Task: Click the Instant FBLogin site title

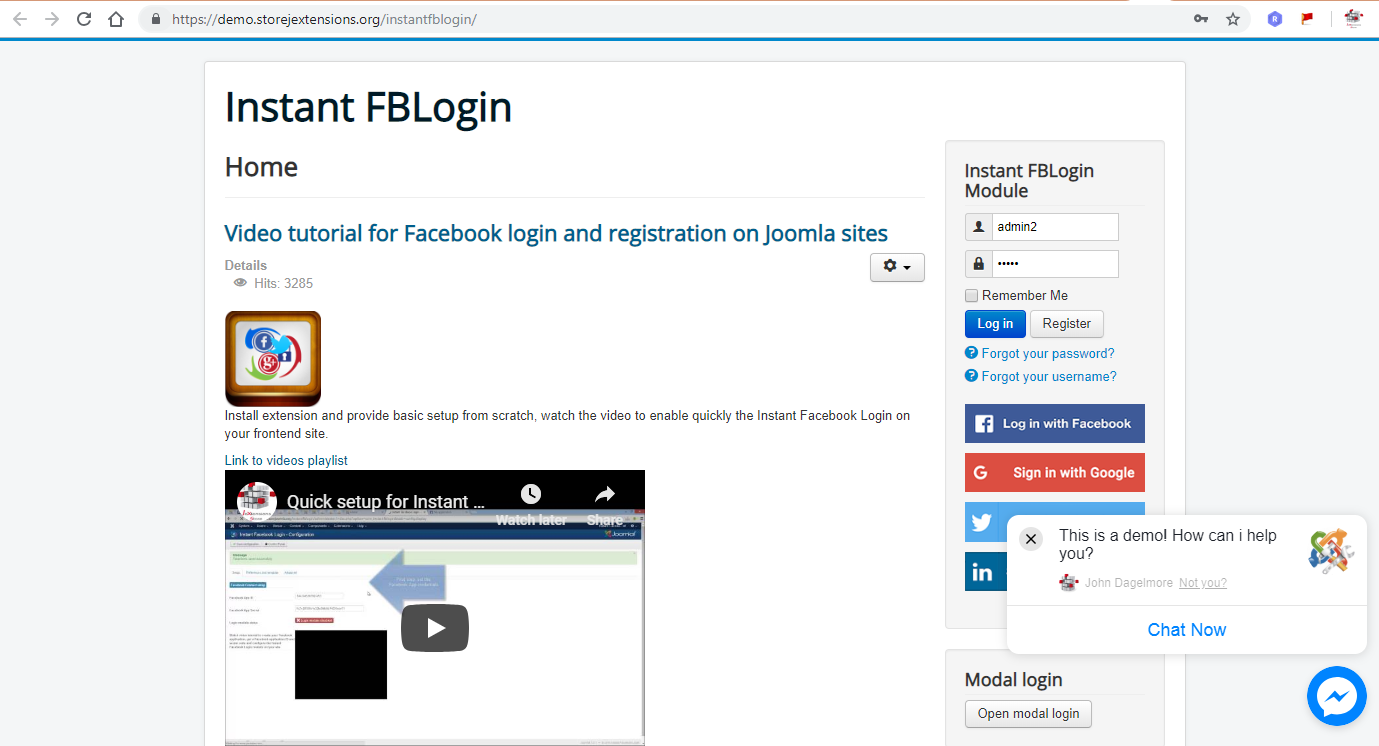Action: click(x=368, y=107)
